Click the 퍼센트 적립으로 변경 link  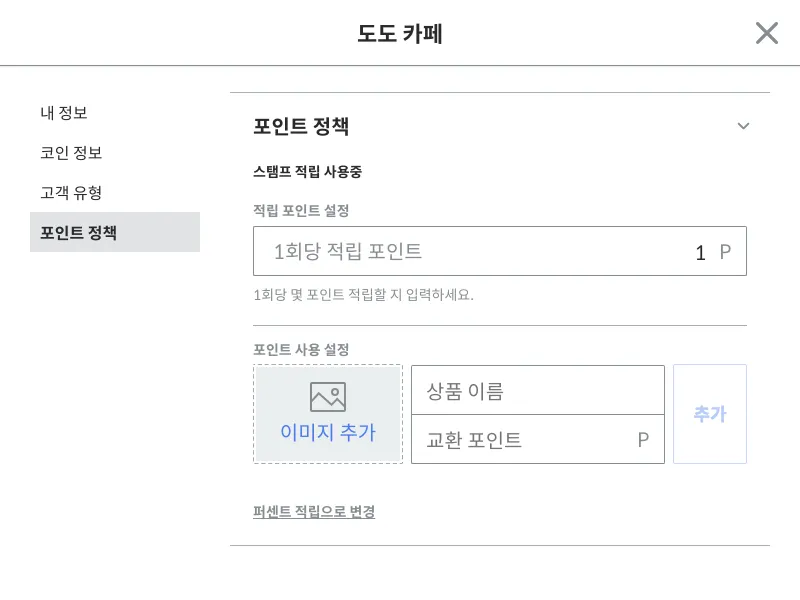pyautogui.click(x=314, y=512)
